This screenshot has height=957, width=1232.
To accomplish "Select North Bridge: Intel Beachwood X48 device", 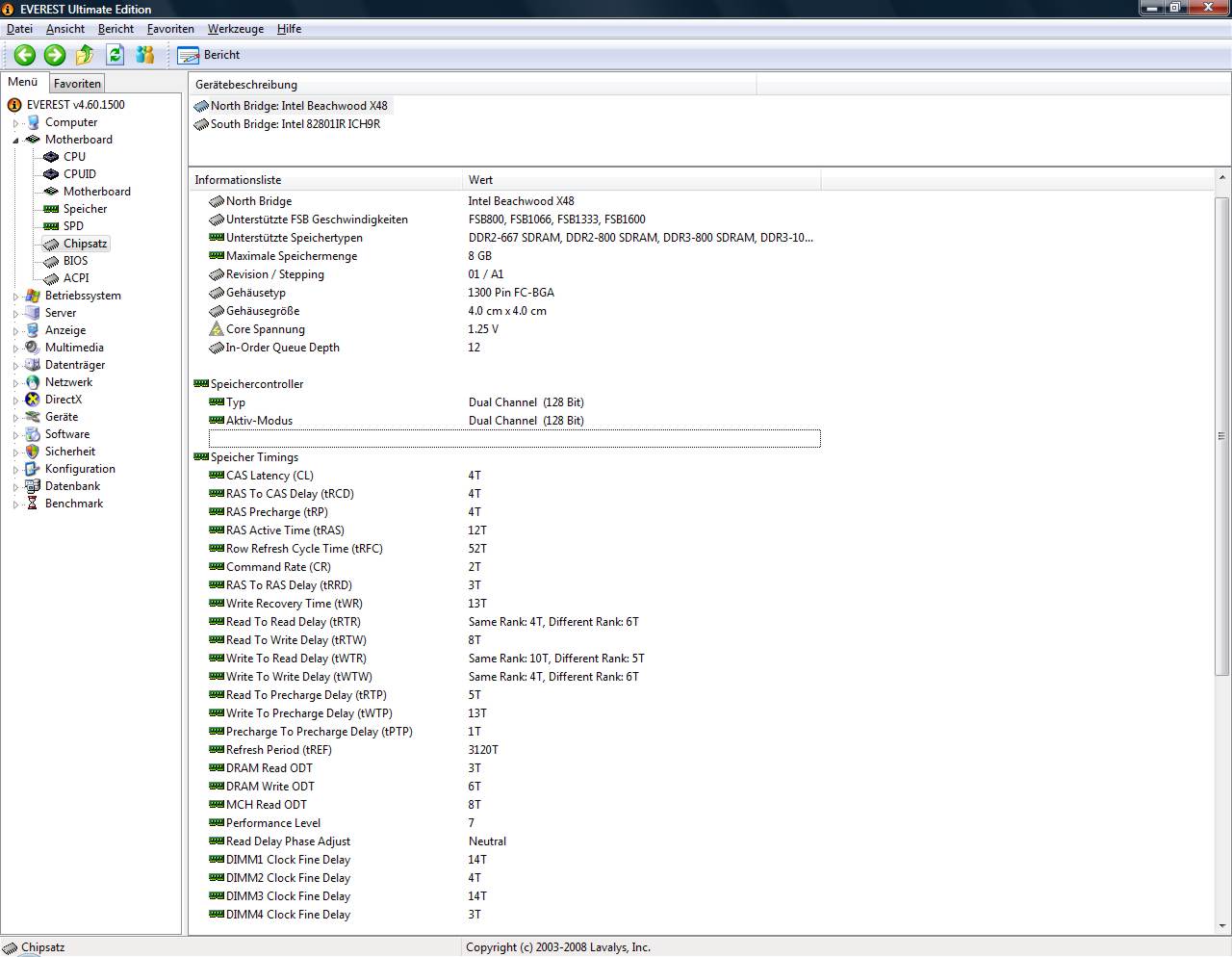I will tap(292, 106).
